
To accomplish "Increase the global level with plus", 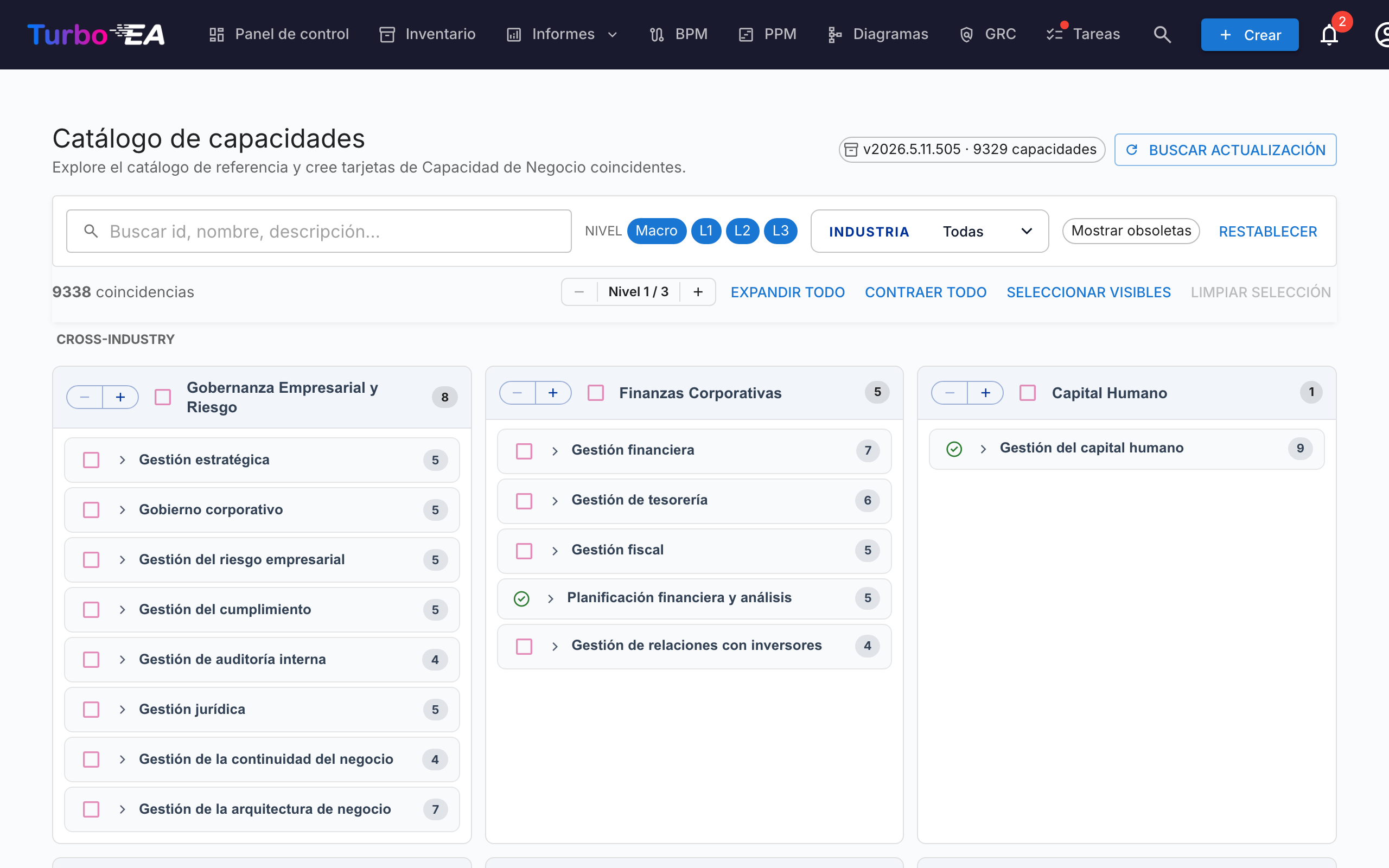I will 698,292.
